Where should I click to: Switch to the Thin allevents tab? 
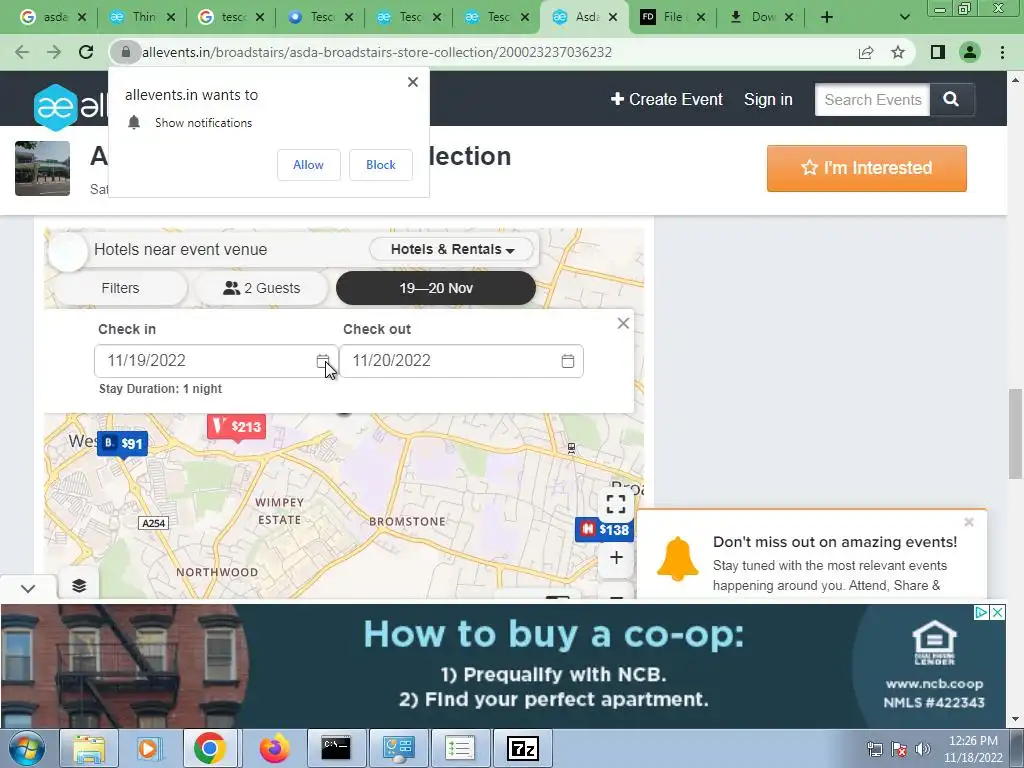(x=142, y=17)
